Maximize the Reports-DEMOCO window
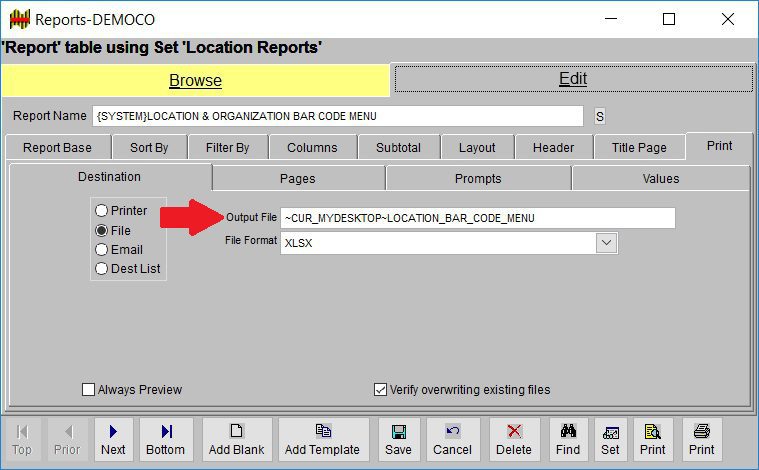The height and width of the screenshot is (470, 759). (669, 19)
